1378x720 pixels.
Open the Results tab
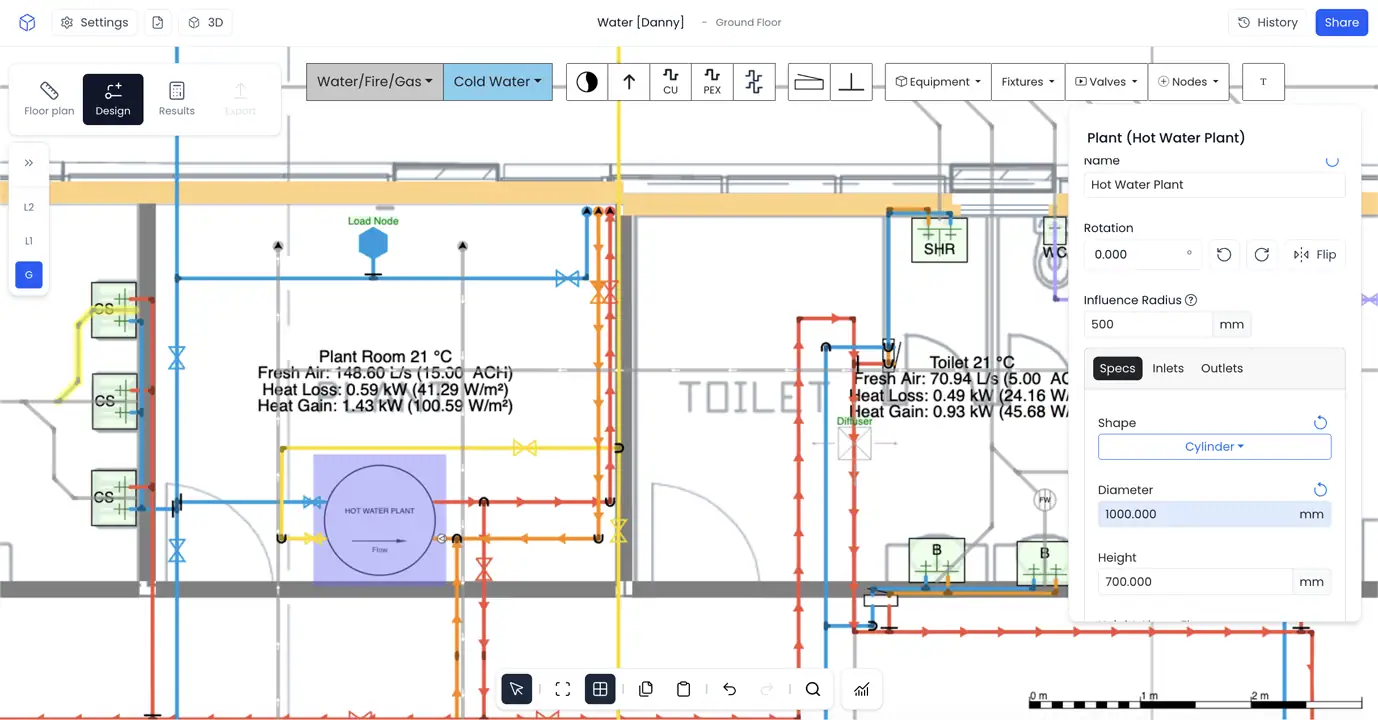pyautogui.click(x=177, y=100)
